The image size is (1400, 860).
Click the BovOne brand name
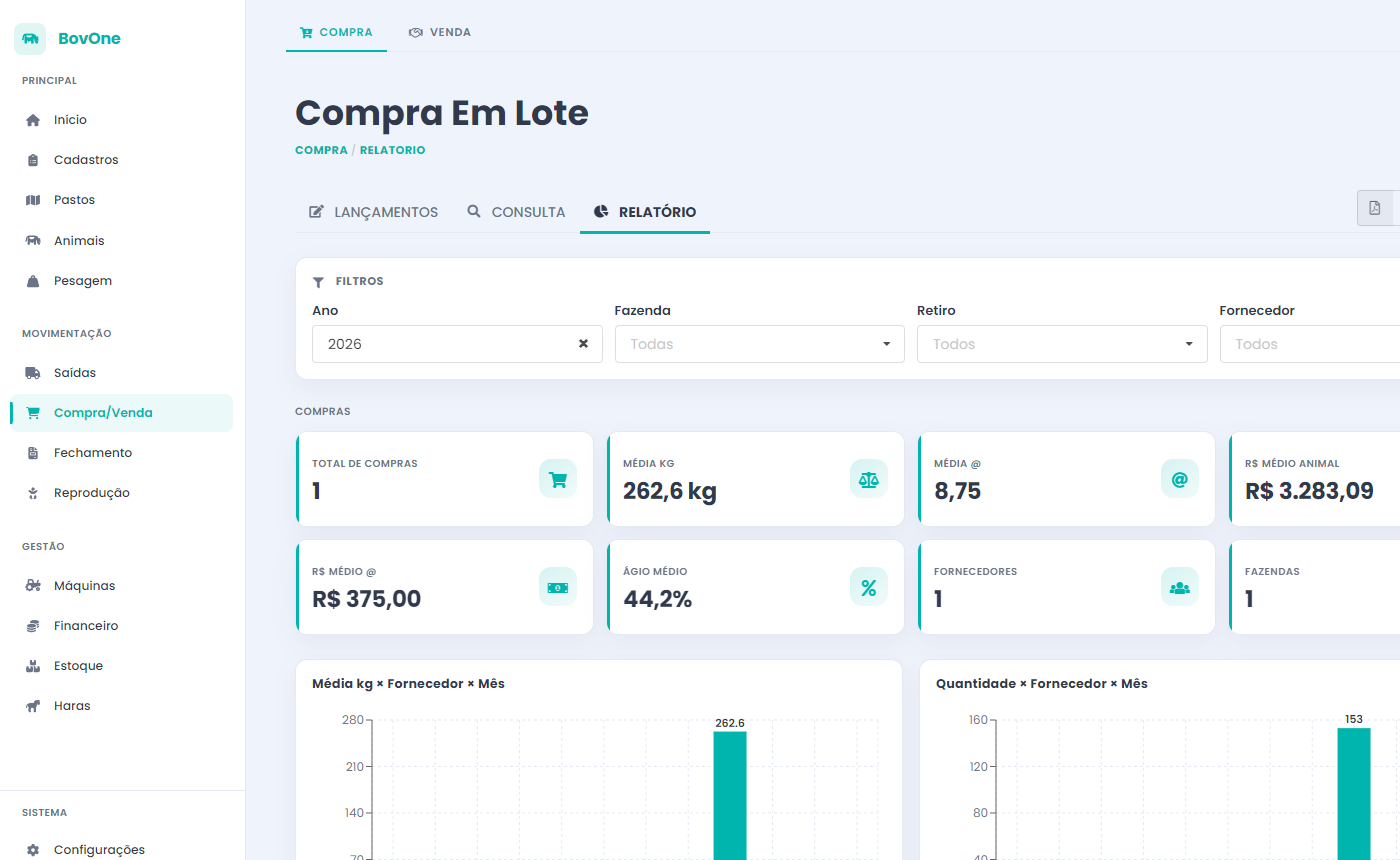(x=89, y=39)
